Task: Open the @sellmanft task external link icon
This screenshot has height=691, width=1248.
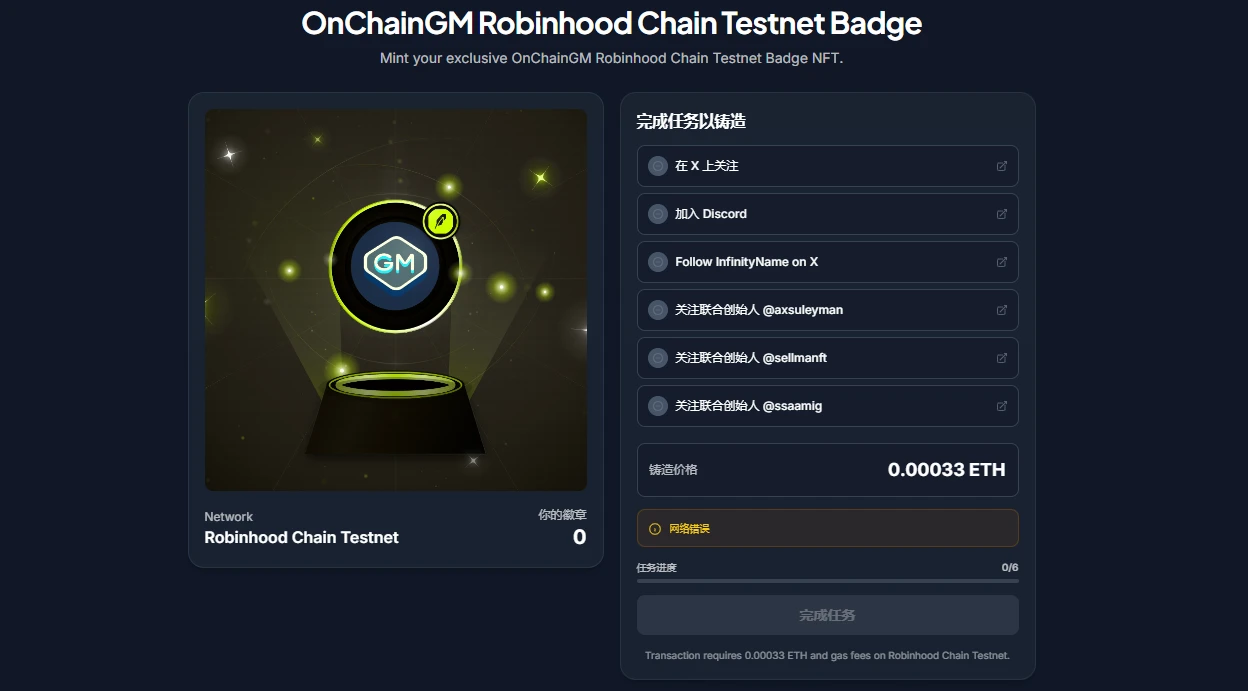Action: coord(1002,358)
